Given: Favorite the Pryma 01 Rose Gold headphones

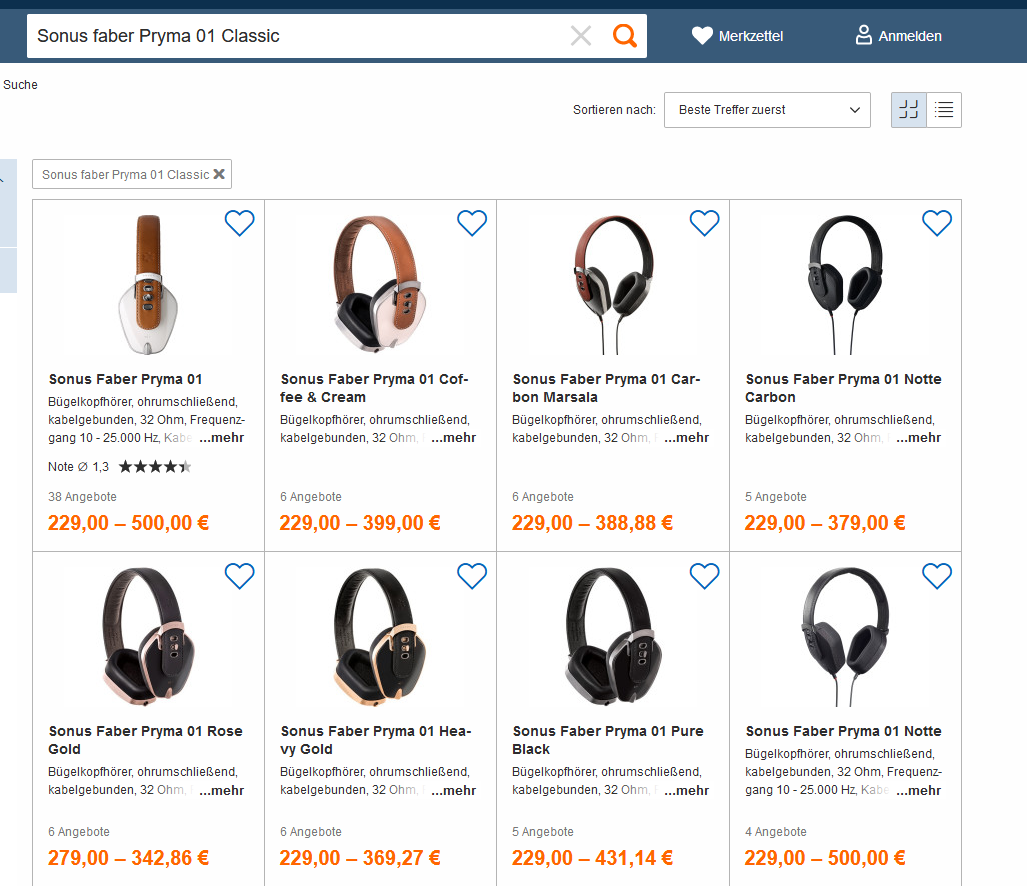Looking at the screenshot, I should [x=240, y=576].
